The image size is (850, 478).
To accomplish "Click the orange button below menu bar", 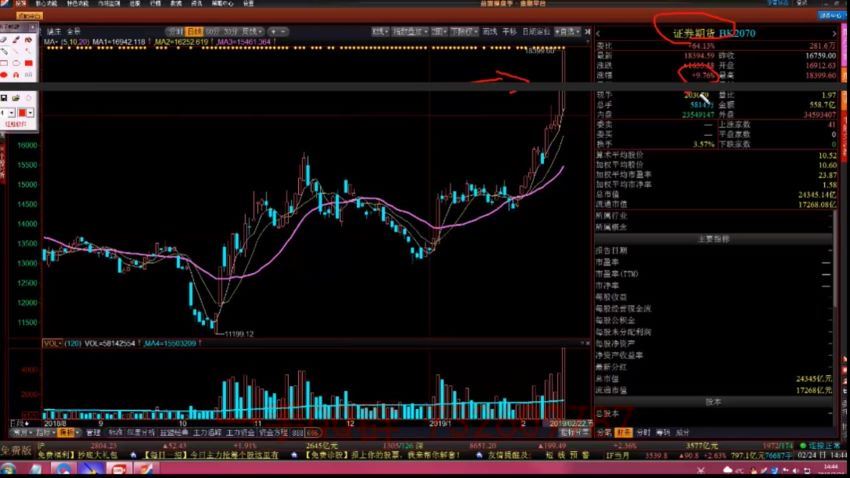I will pyautogui.click(x=30, y=16).
